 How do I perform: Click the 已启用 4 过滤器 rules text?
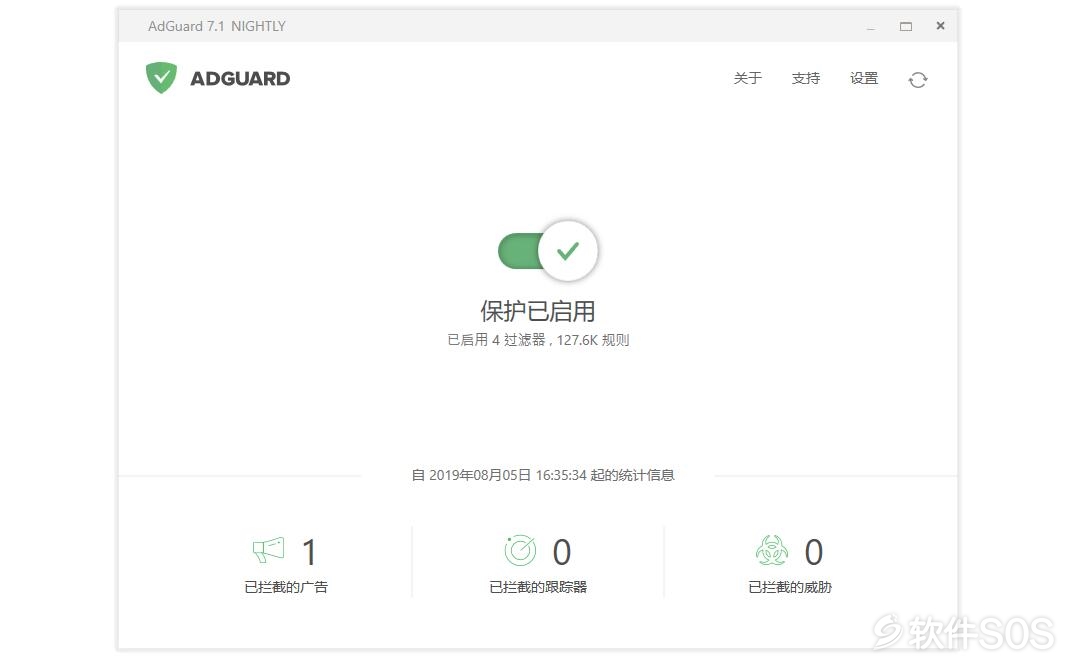pos(538,340)
